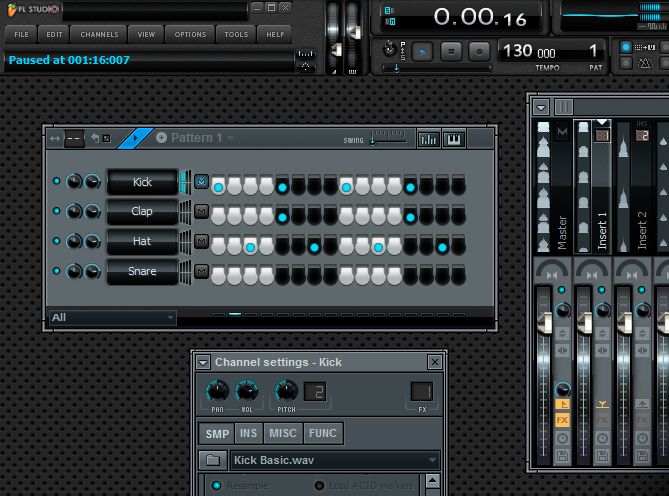Select the Clap channel button
This screenshot has height=496, width=669.
tap(142, 212)
